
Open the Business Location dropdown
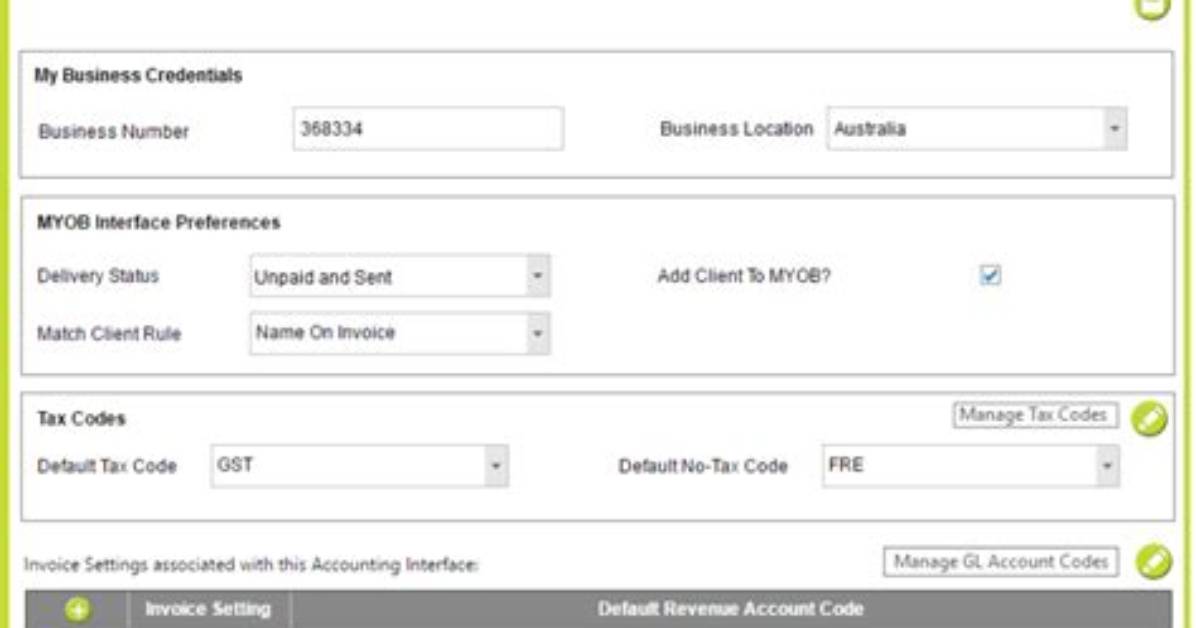pos(976,129)
